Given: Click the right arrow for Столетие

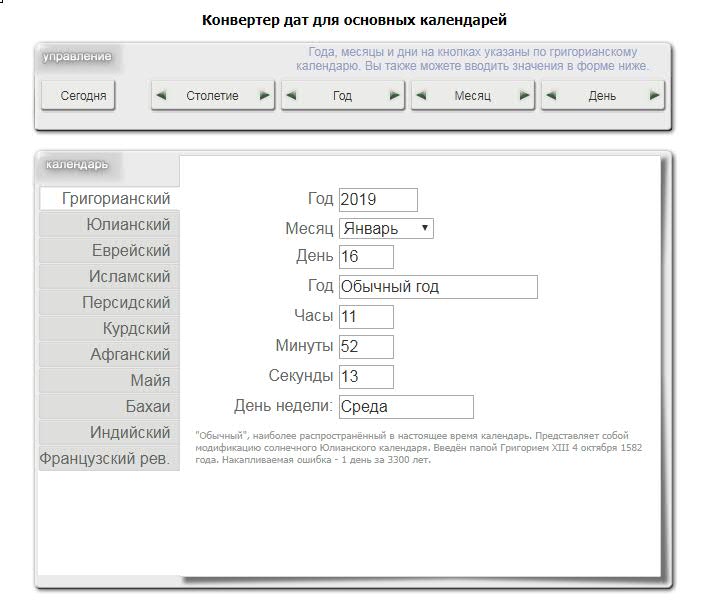Looking at the screenshot, I should [264, 96].
